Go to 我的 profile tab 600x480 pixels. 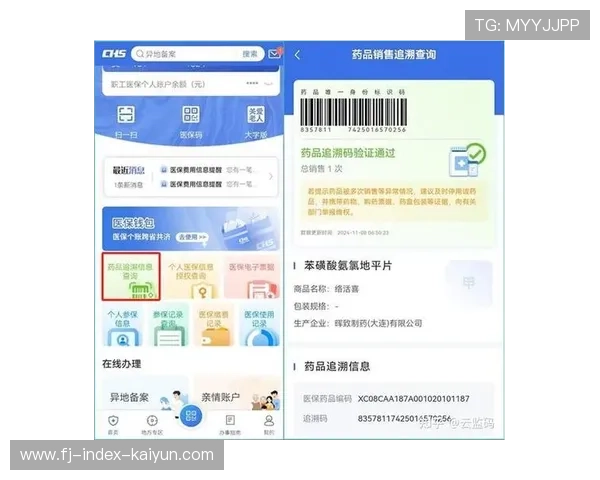(x=269, y=425)
